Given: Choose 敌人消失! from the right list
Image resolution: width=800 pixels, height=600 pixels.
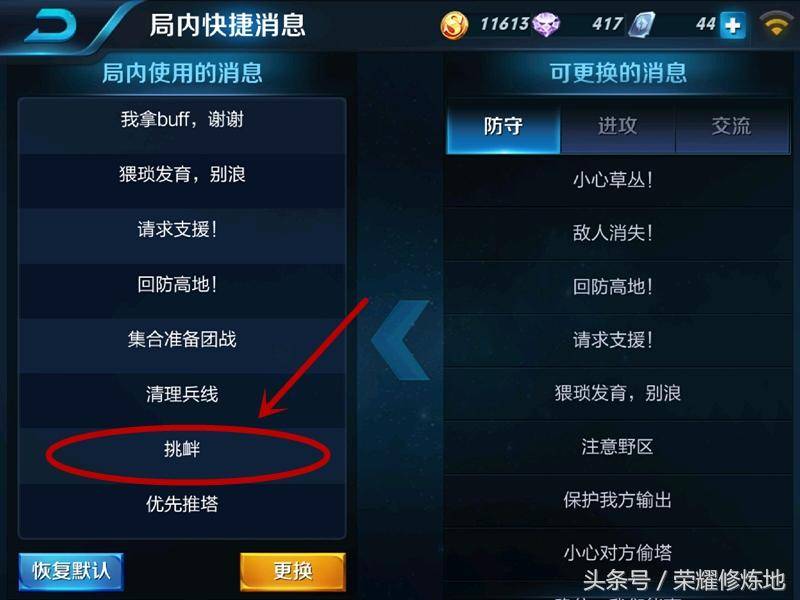Looking at the screenshot, I should 617,233.
